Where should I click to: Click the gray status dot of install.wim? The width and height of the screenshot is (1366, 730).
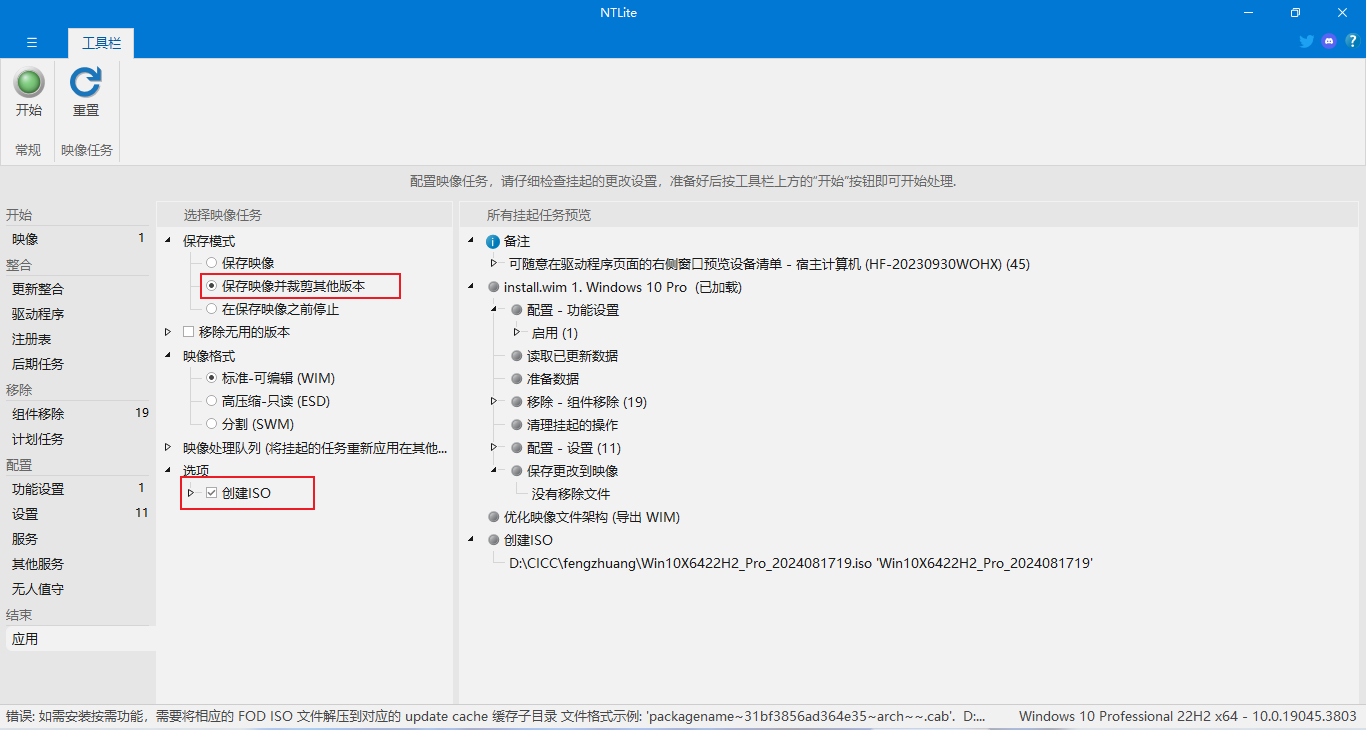click(x=493, y=287)
